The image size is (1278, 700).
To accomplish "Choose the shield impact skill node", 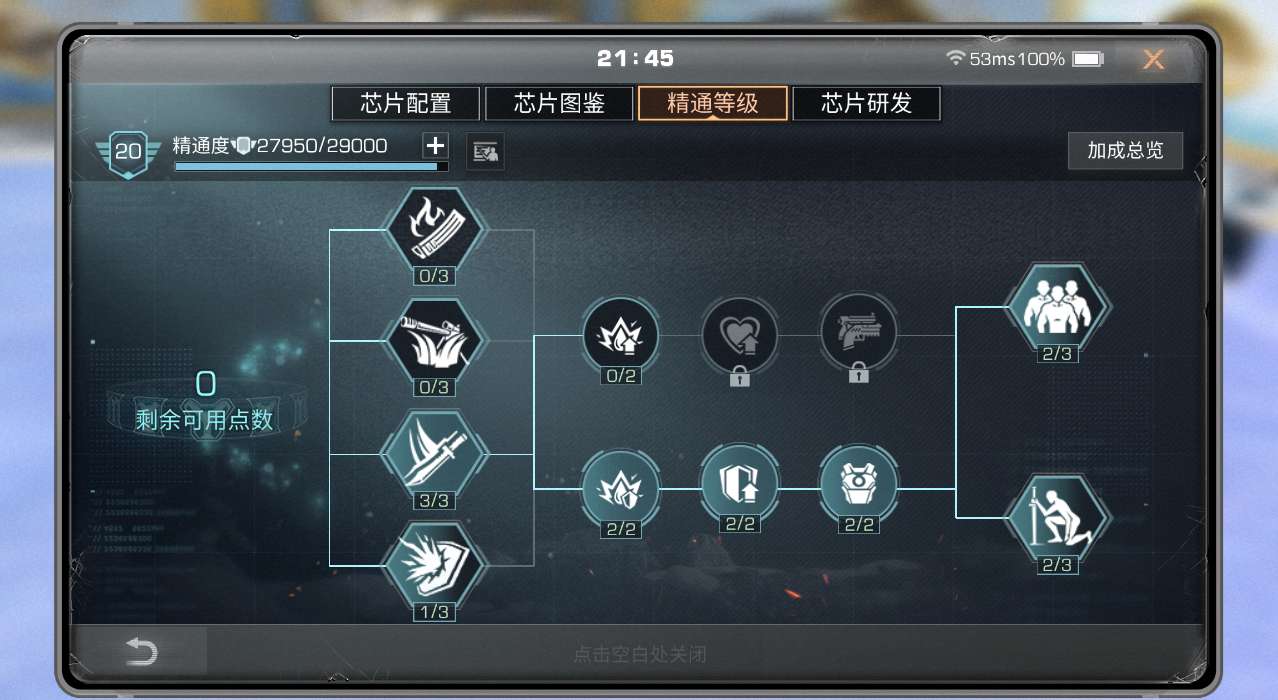I will coord(433,565).
